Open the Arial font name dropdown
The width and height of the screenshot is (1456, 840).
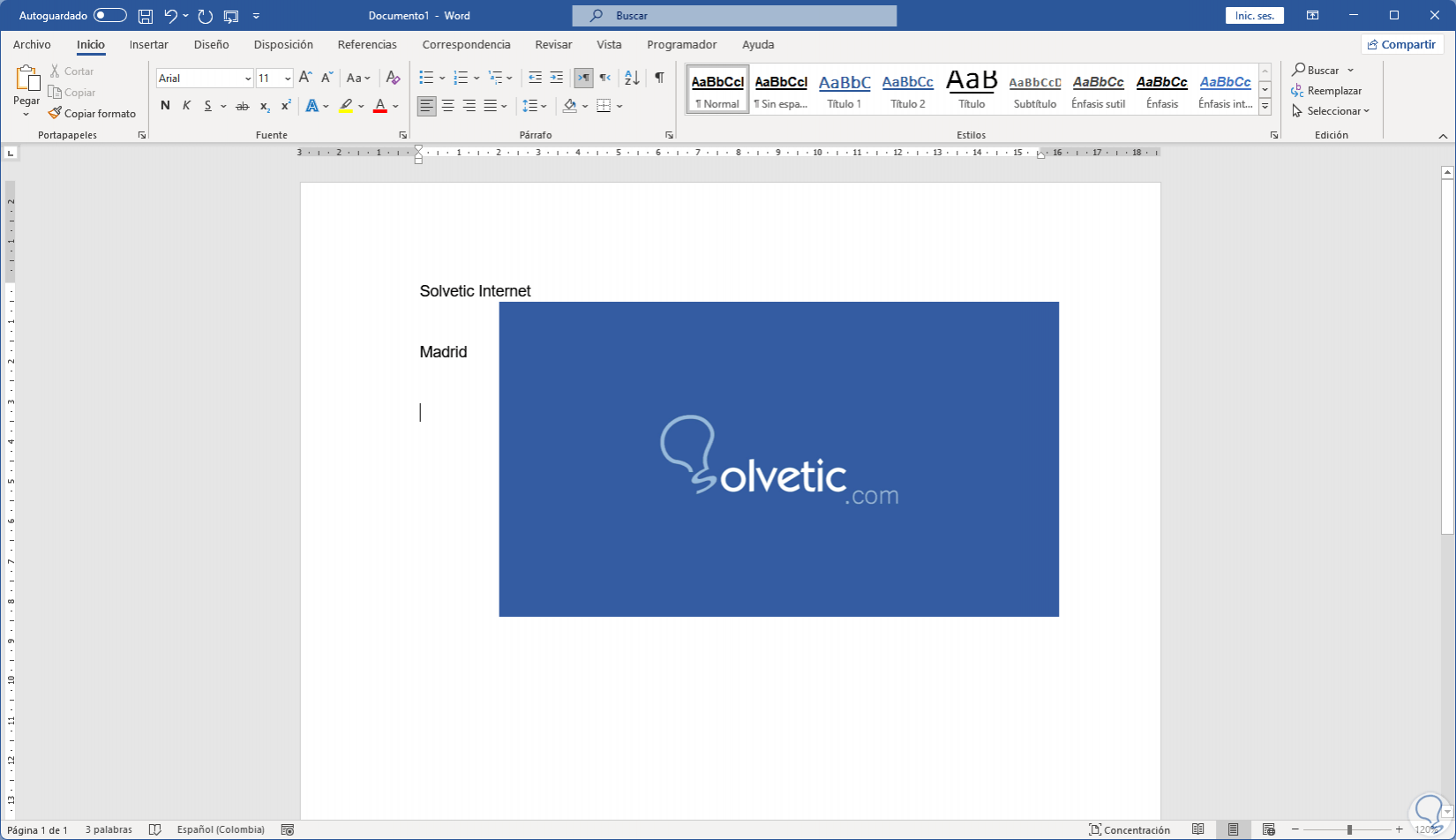tap(247, 79)
